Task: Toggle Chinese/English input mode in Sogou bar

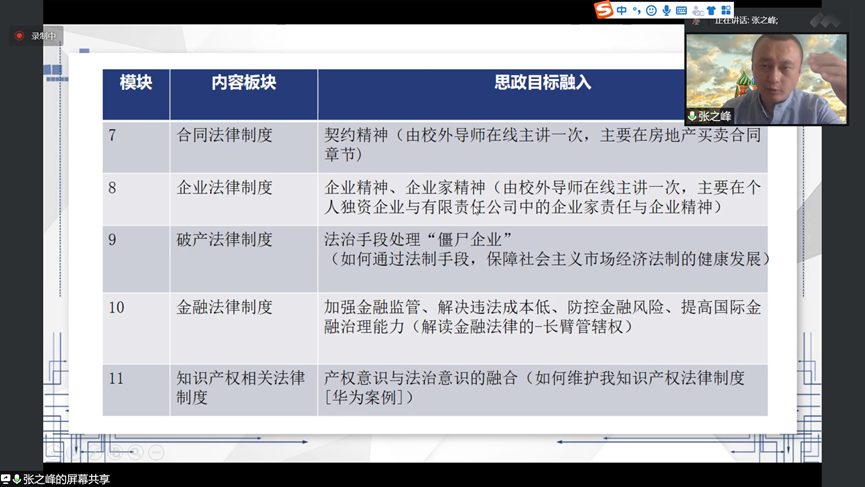Action: pyautogui.click(x=622, y=10)
